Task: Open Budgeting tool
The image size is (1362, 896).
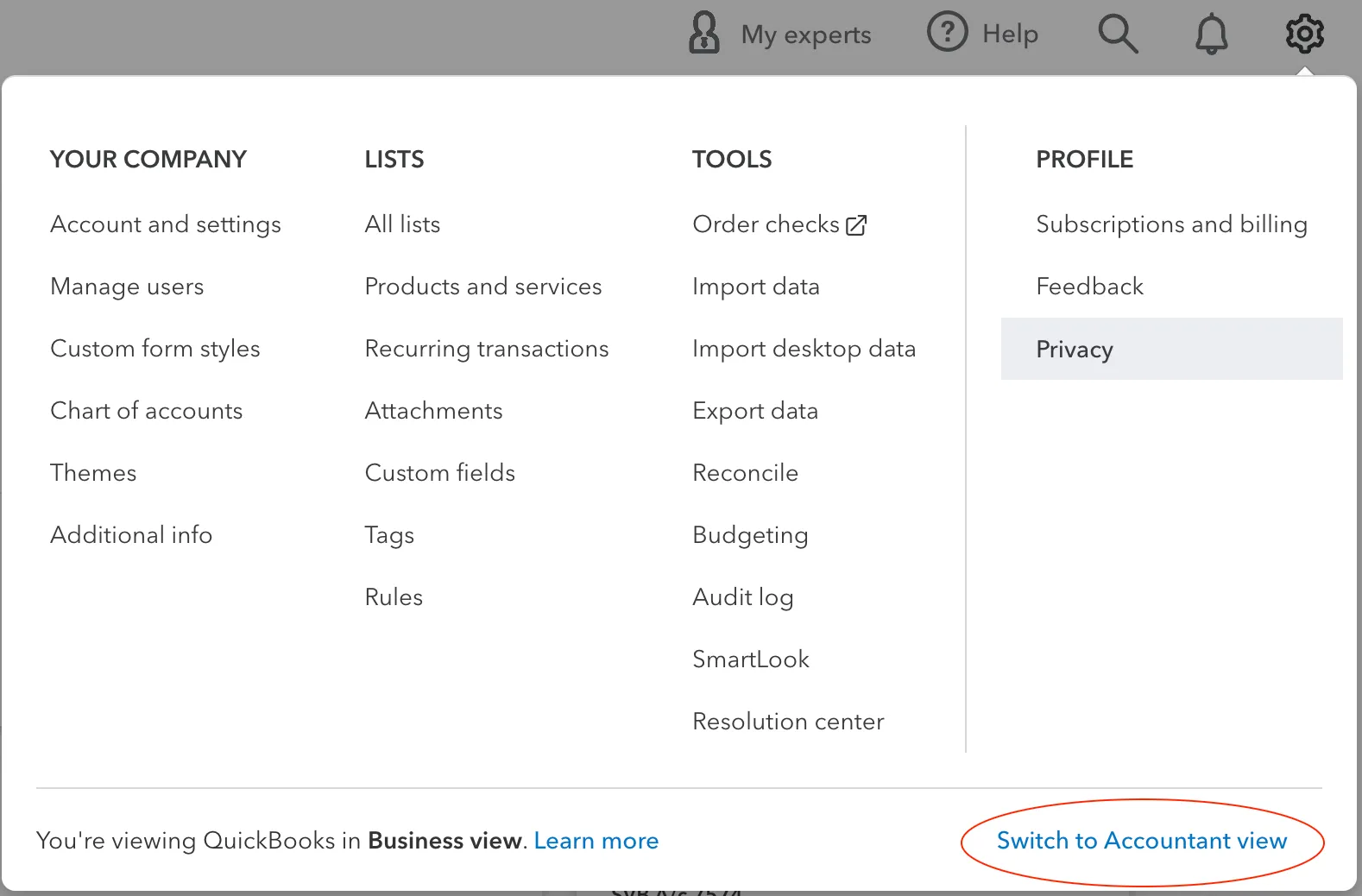Action: click(x=751, y=535)
